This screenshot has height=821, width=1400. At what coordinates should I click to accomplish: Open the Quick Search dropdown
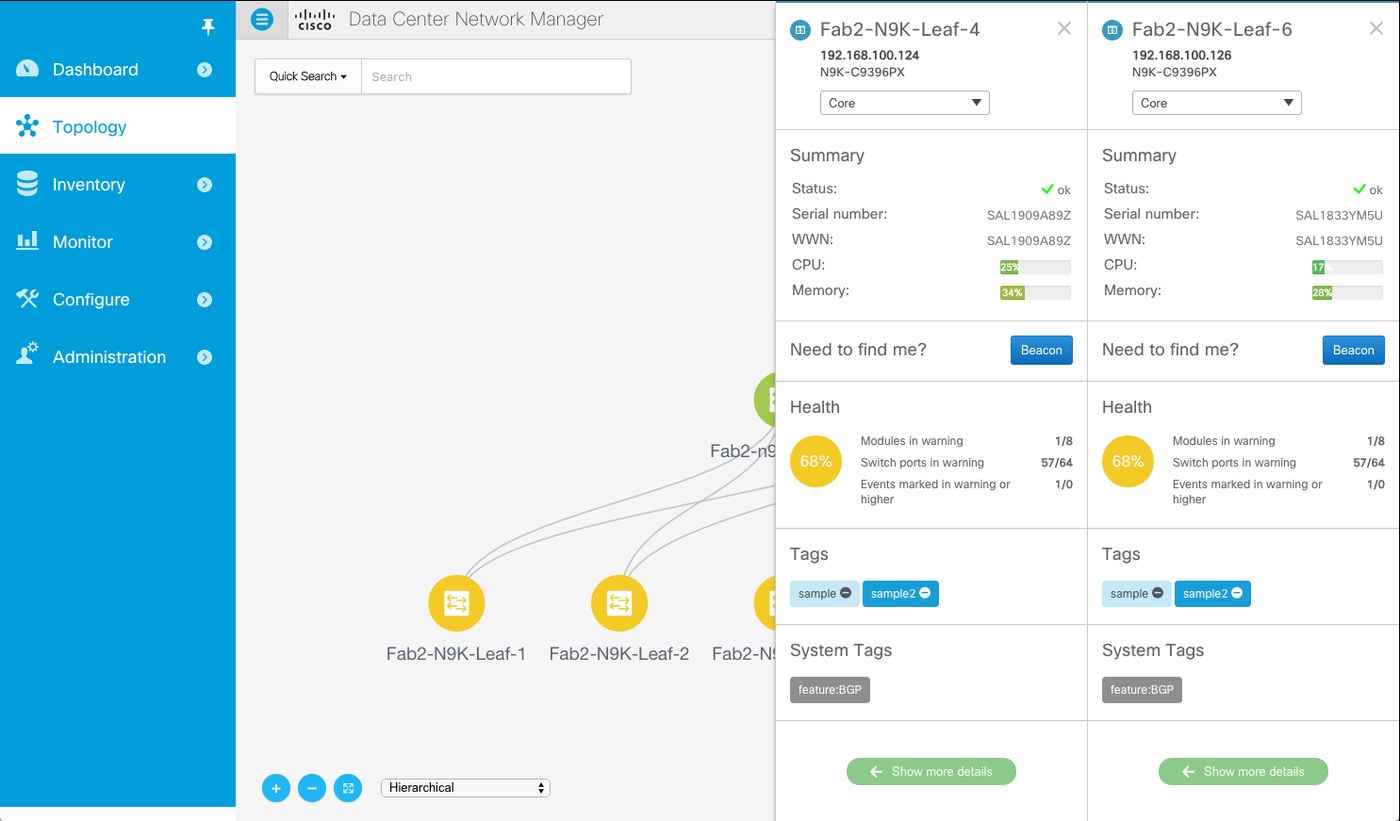[x=308, y=77]
